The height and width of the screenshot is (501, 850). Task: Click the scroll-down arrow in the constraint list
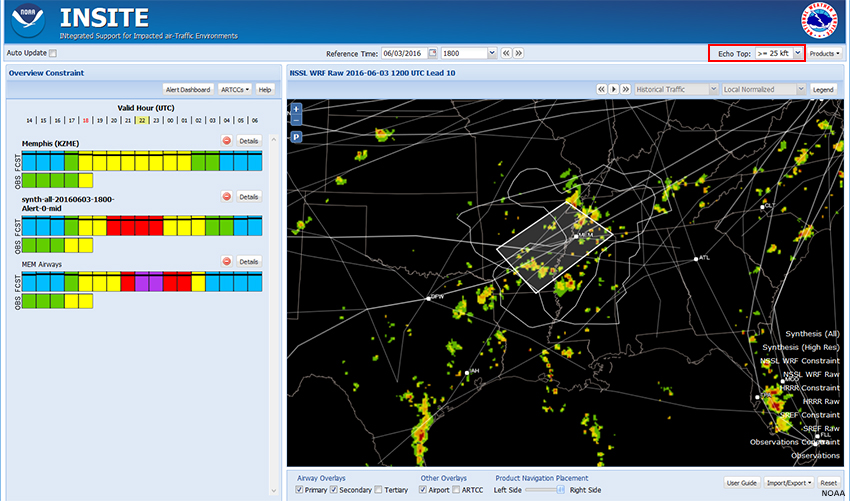273,491
